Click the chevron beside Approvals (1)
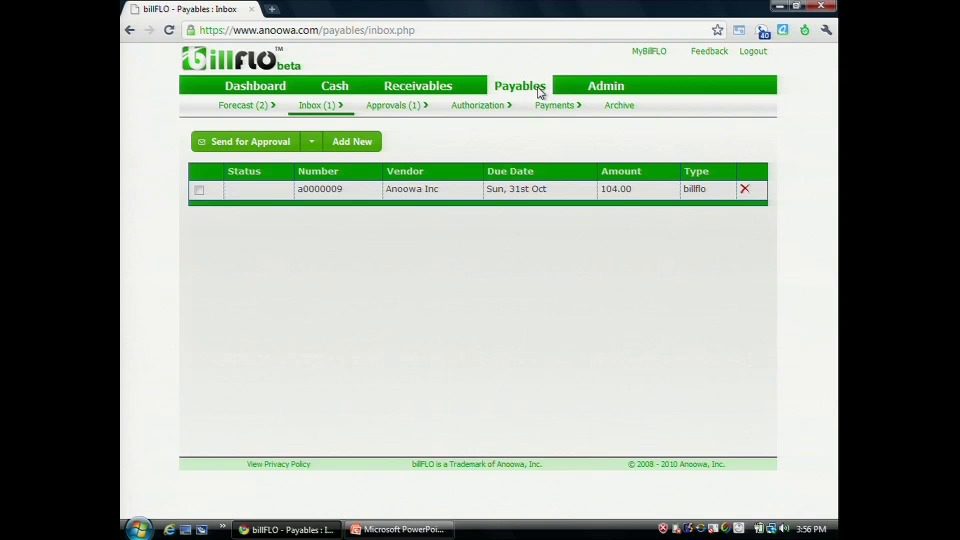The height and width of the screenshot is (540, 960). (x=426, y=105)
